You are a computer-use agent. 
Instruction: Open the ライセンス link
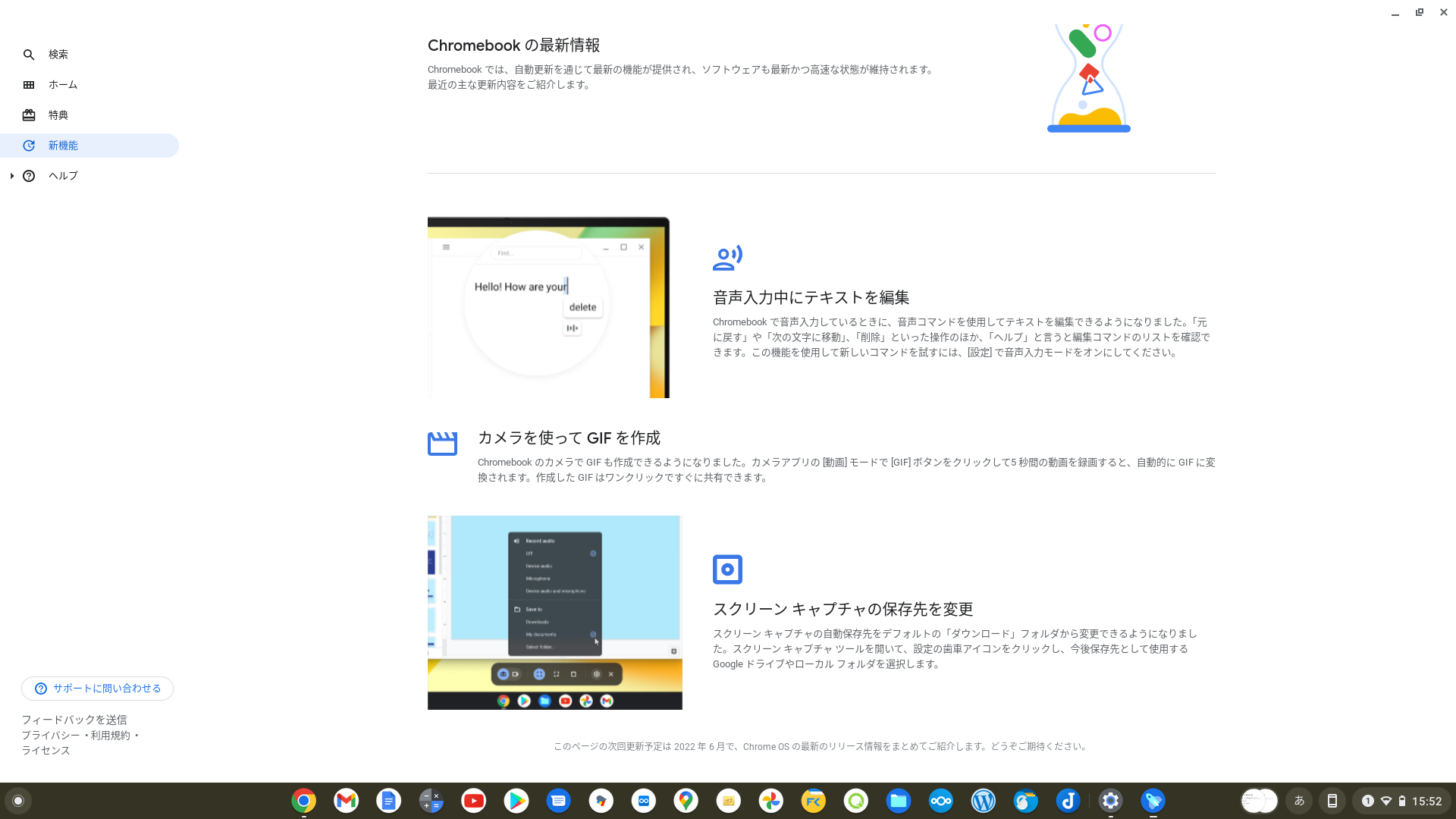pos(45,750)
